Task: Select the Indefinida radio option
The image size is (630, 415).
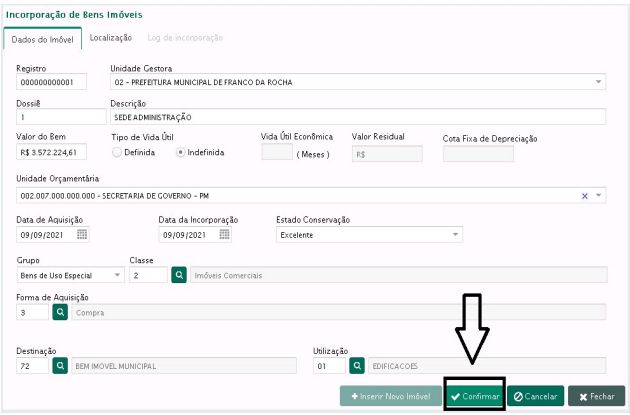Action: pos(181,153)
